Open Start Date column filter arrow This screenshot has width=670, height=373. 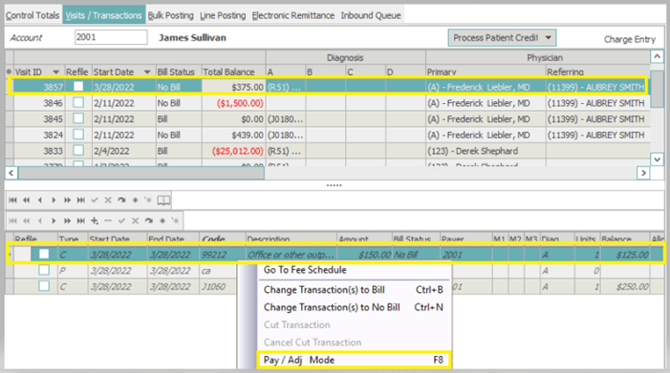click(147, 72)
